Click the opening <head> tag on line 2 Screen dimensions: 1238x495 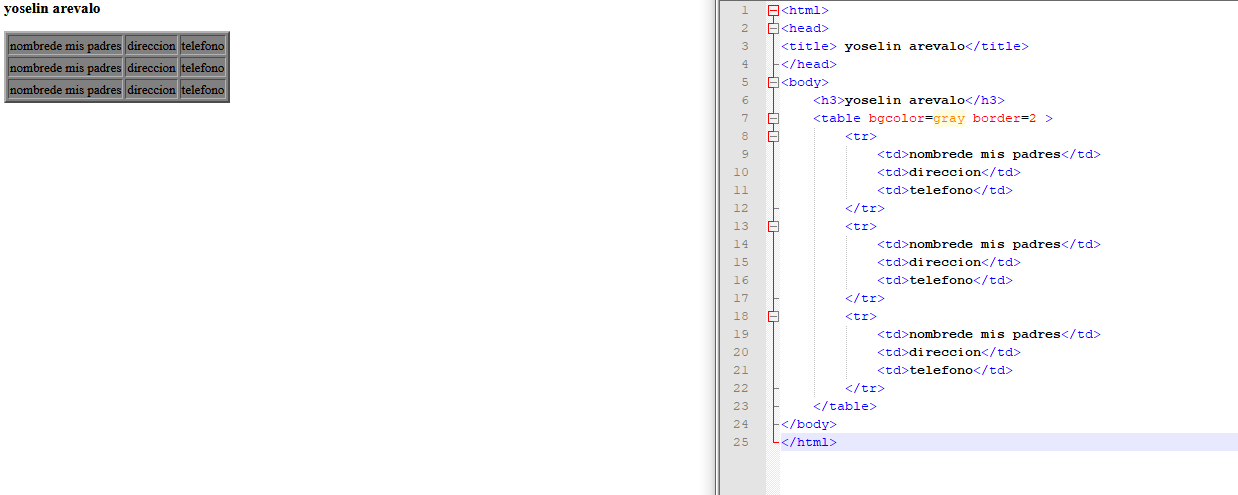coord(805,28)
